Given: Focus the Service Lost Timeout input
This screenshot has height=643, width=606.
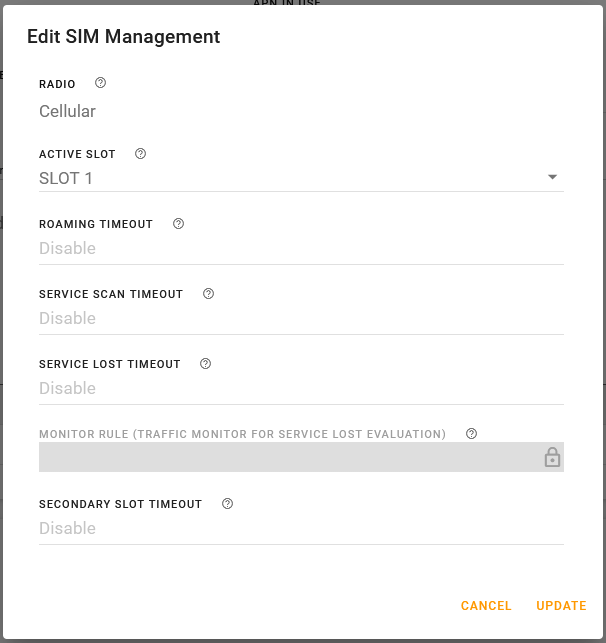Looking at the screenshot, I should (x=300, y=388).
